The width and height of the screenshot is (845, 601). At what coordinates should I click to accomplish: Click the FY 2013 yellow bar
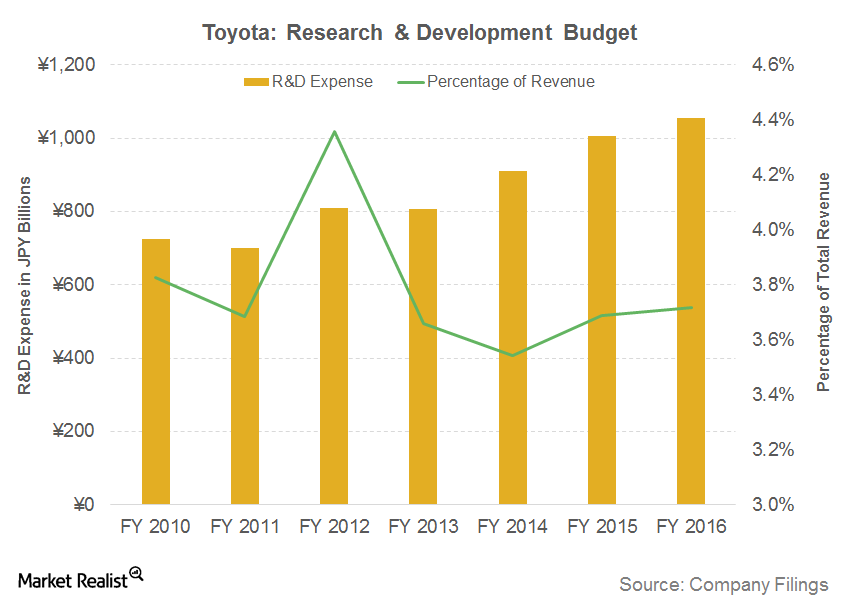(x=423, y=356)
